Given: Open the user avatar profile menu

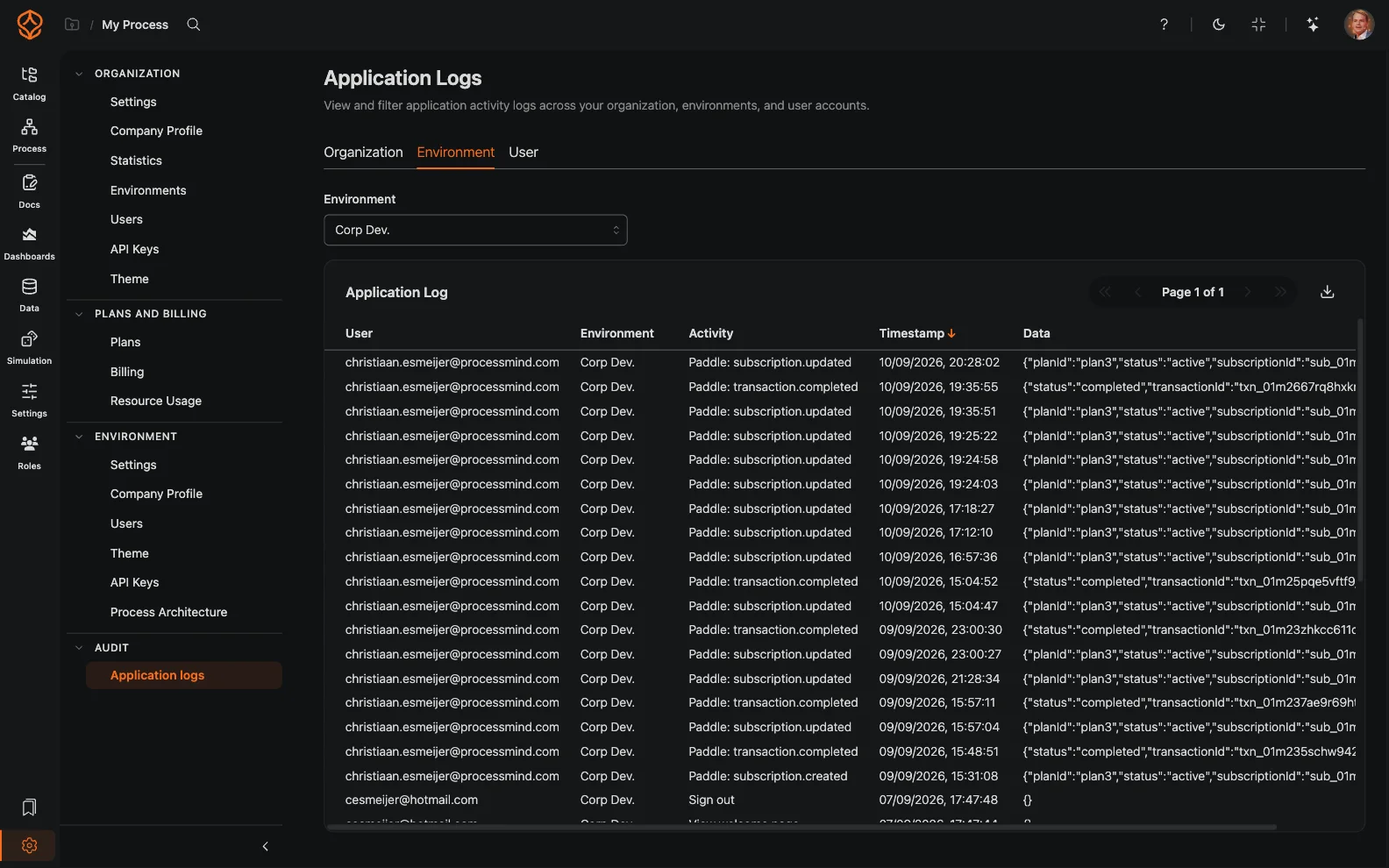Looking at the screenshot, I should [1358, 25].
